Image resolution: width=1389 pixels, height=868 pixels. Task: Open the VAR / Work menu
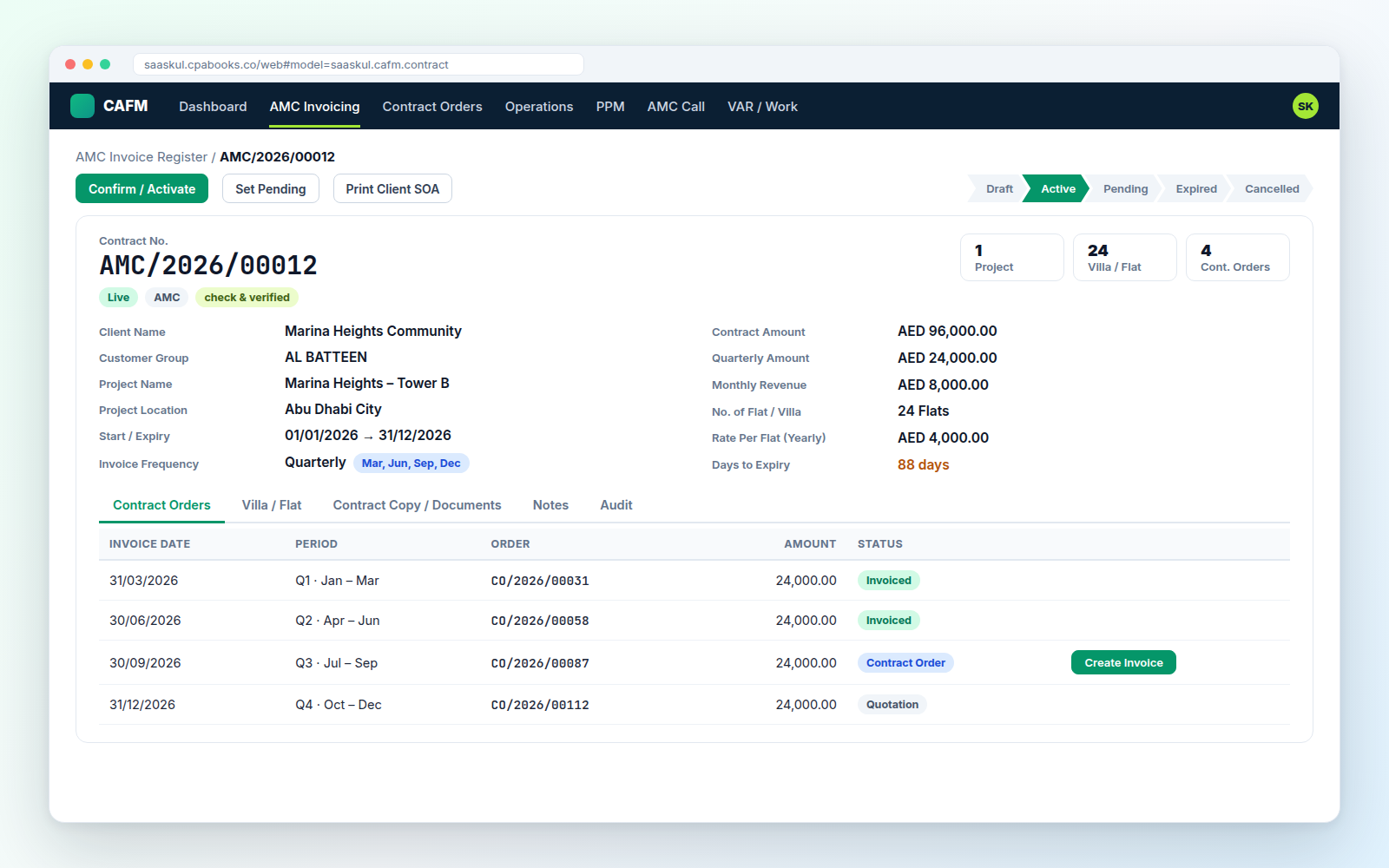click(x=762, y=106)
